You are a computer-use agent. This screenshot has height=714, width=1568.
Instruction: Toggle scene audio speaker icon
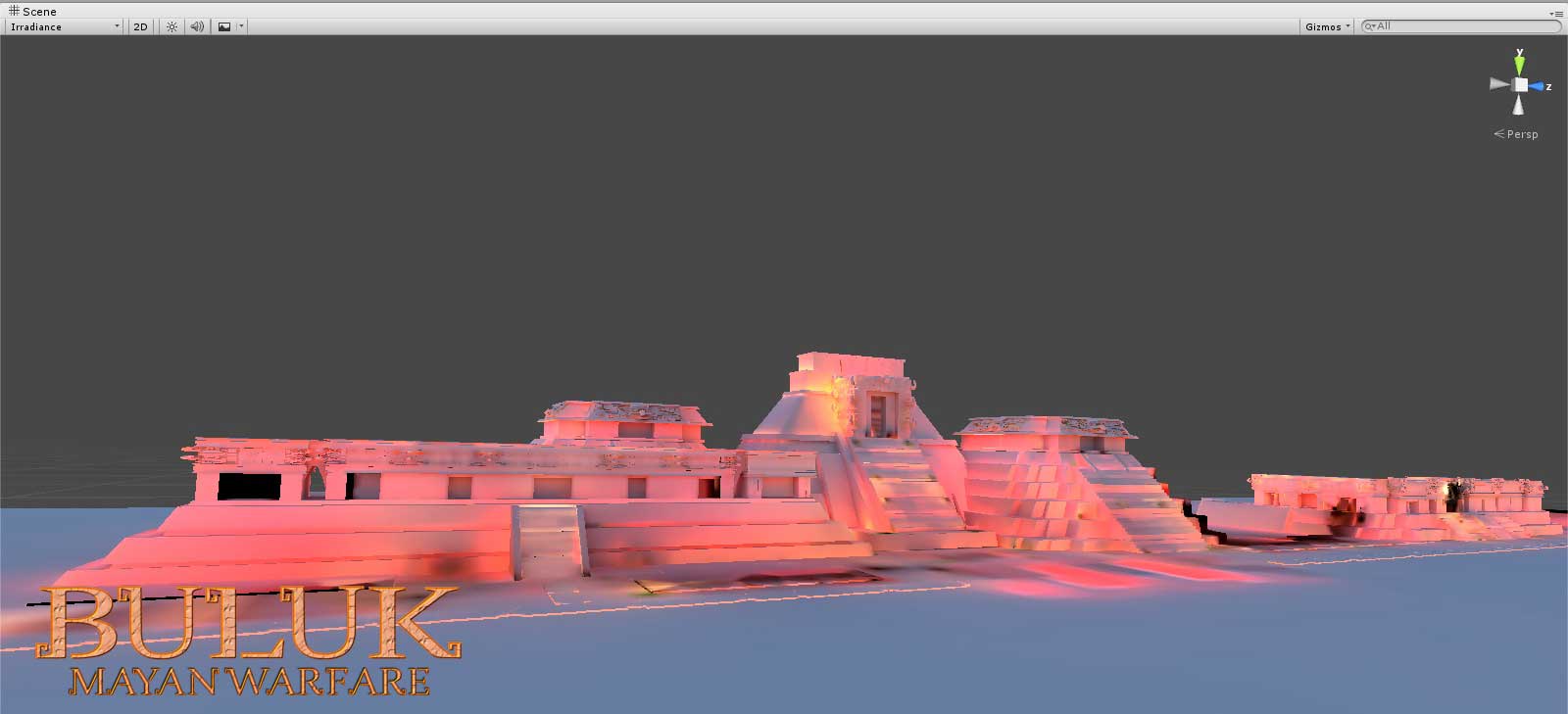tap(197, 26)
